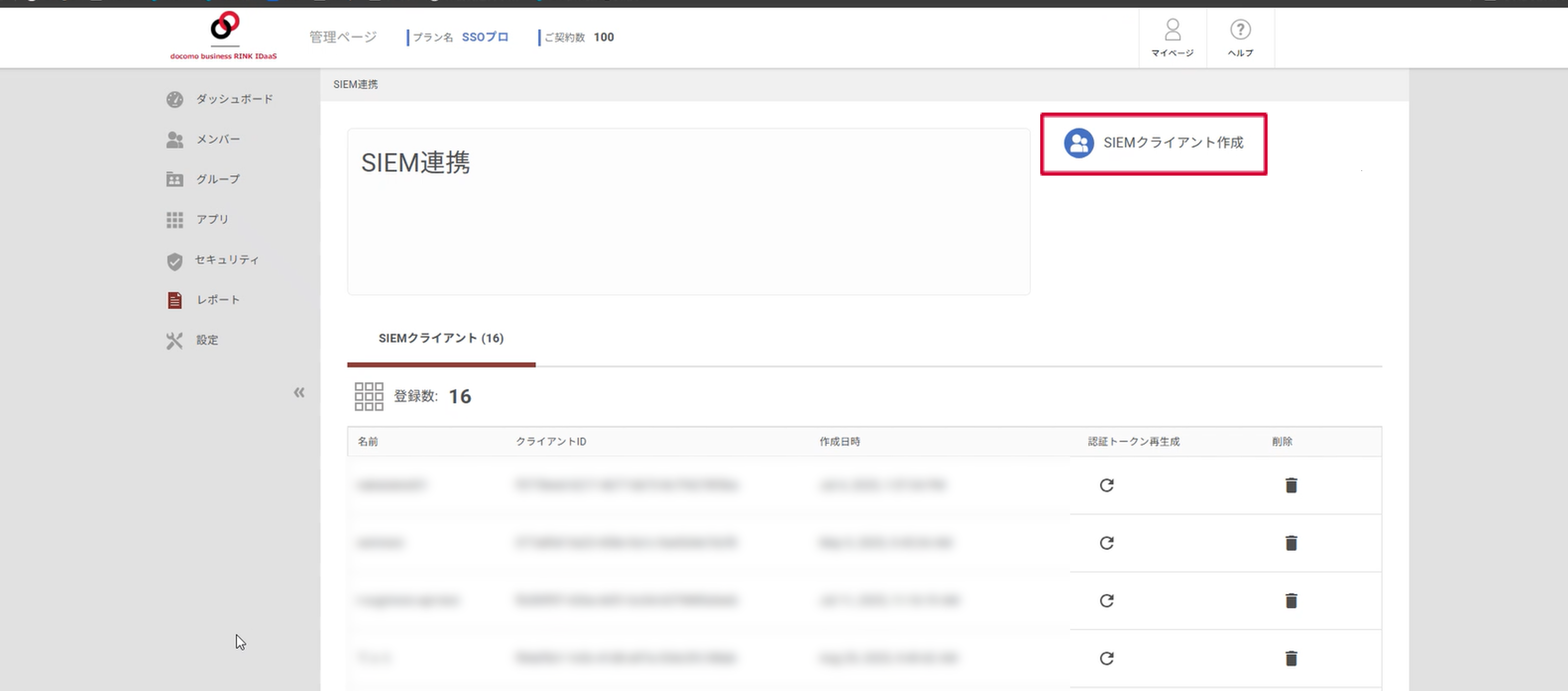The height and width of the screenshot is (691, 1568).
Task: Collapse the sidebar with the « chevron
Action: 299,392
